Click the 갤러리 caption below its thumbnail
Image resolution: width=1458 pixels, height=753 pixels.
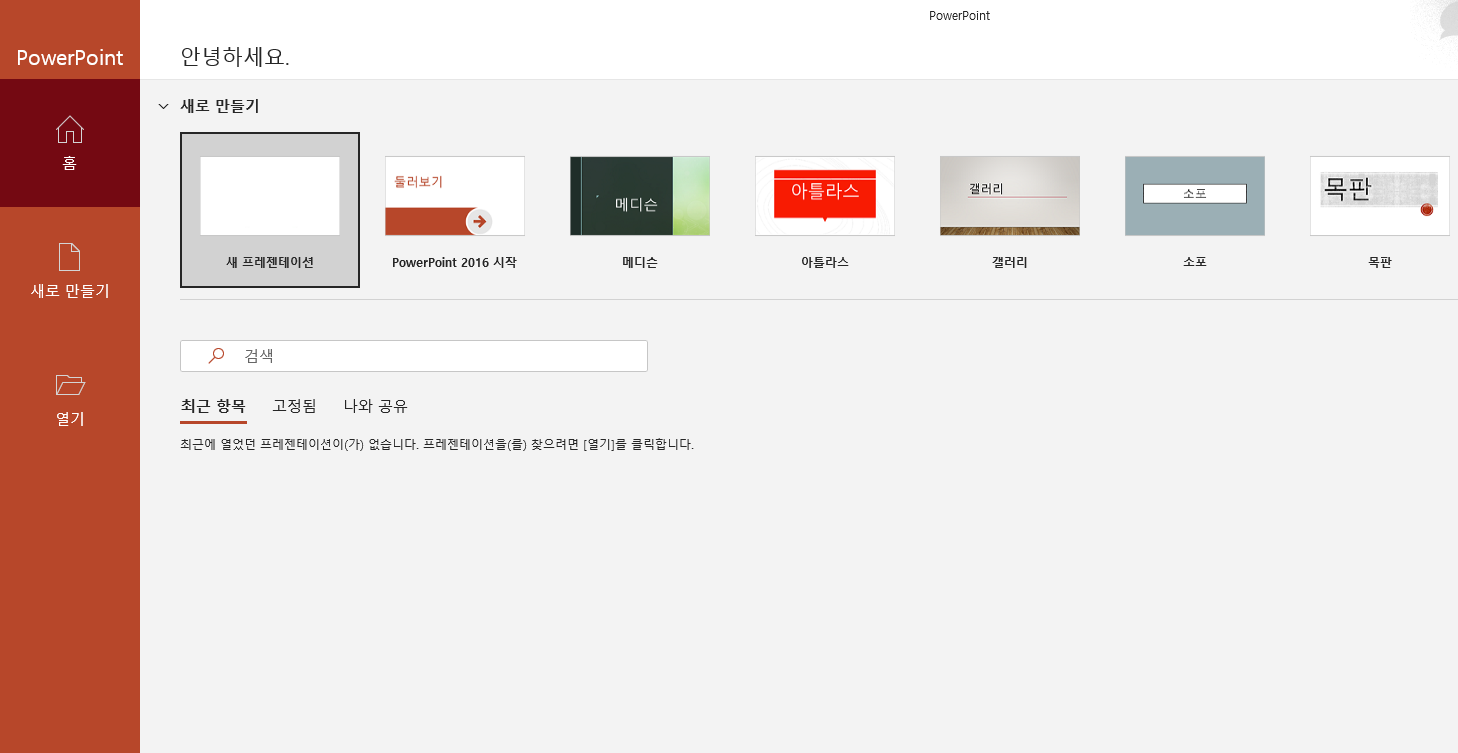tap(1010, 263)
